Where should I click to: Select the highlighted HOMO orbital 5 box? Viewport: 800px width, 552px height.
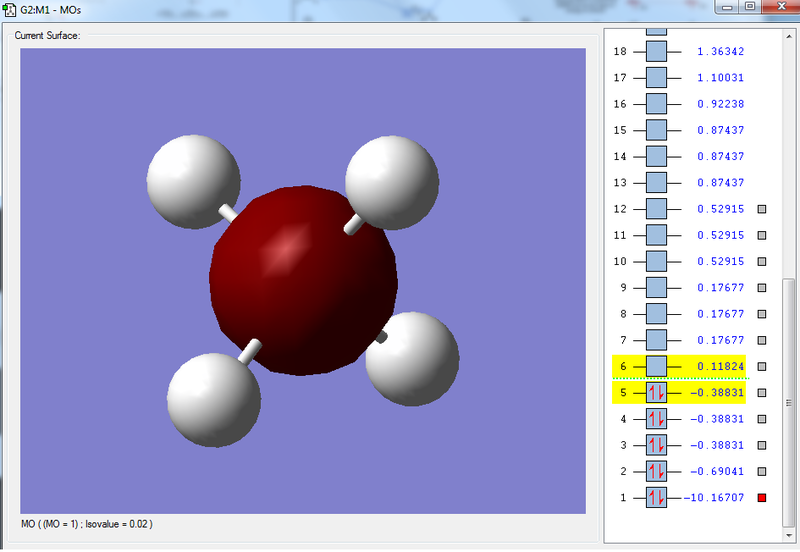coord(657,393)
